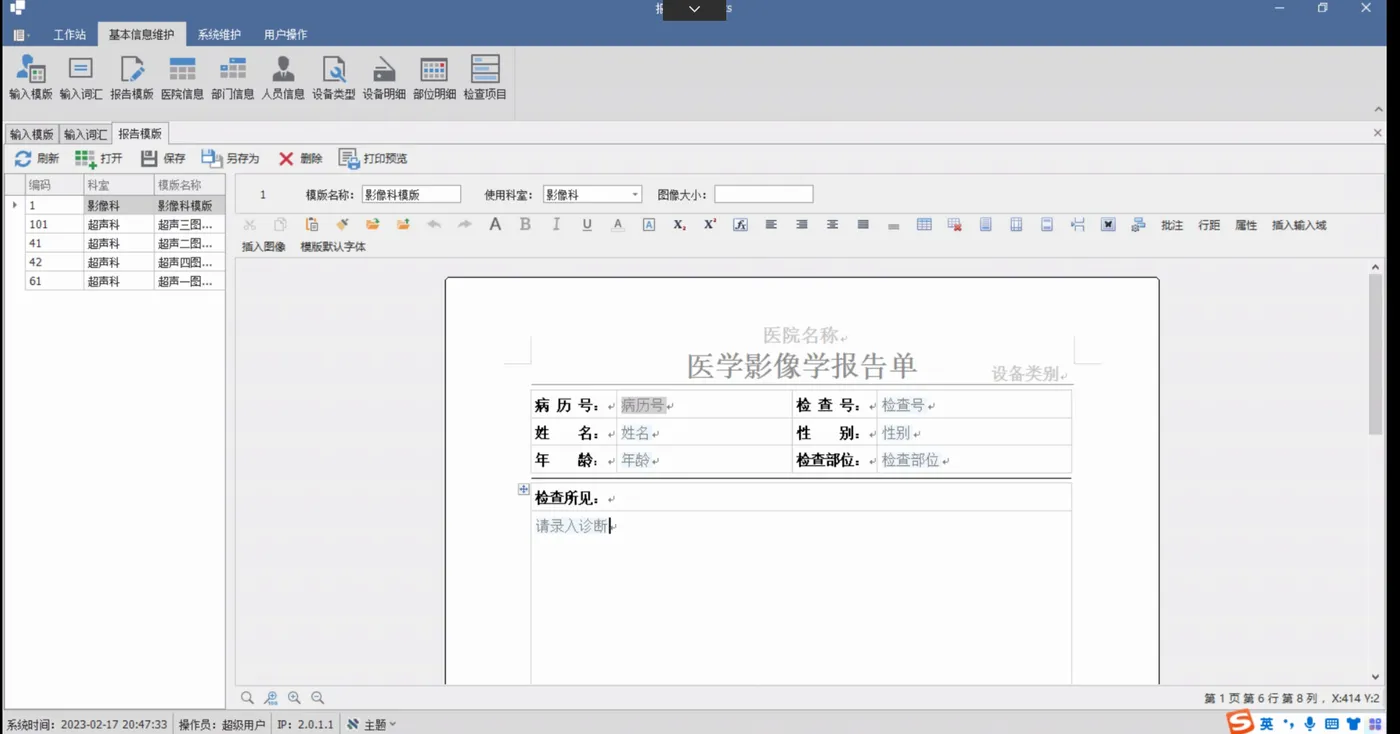Expand the table handle plus icon
Viewport: 1400px width, 734px height.
point(523,489)
